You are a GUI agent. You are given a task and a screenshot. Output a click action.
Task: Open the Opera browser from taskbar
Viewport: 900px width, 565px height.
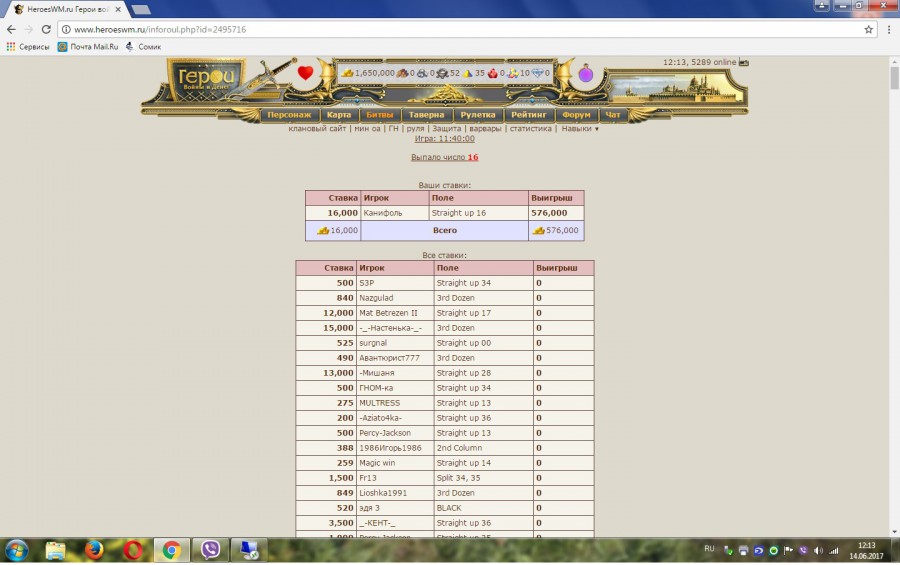[133, 550]
